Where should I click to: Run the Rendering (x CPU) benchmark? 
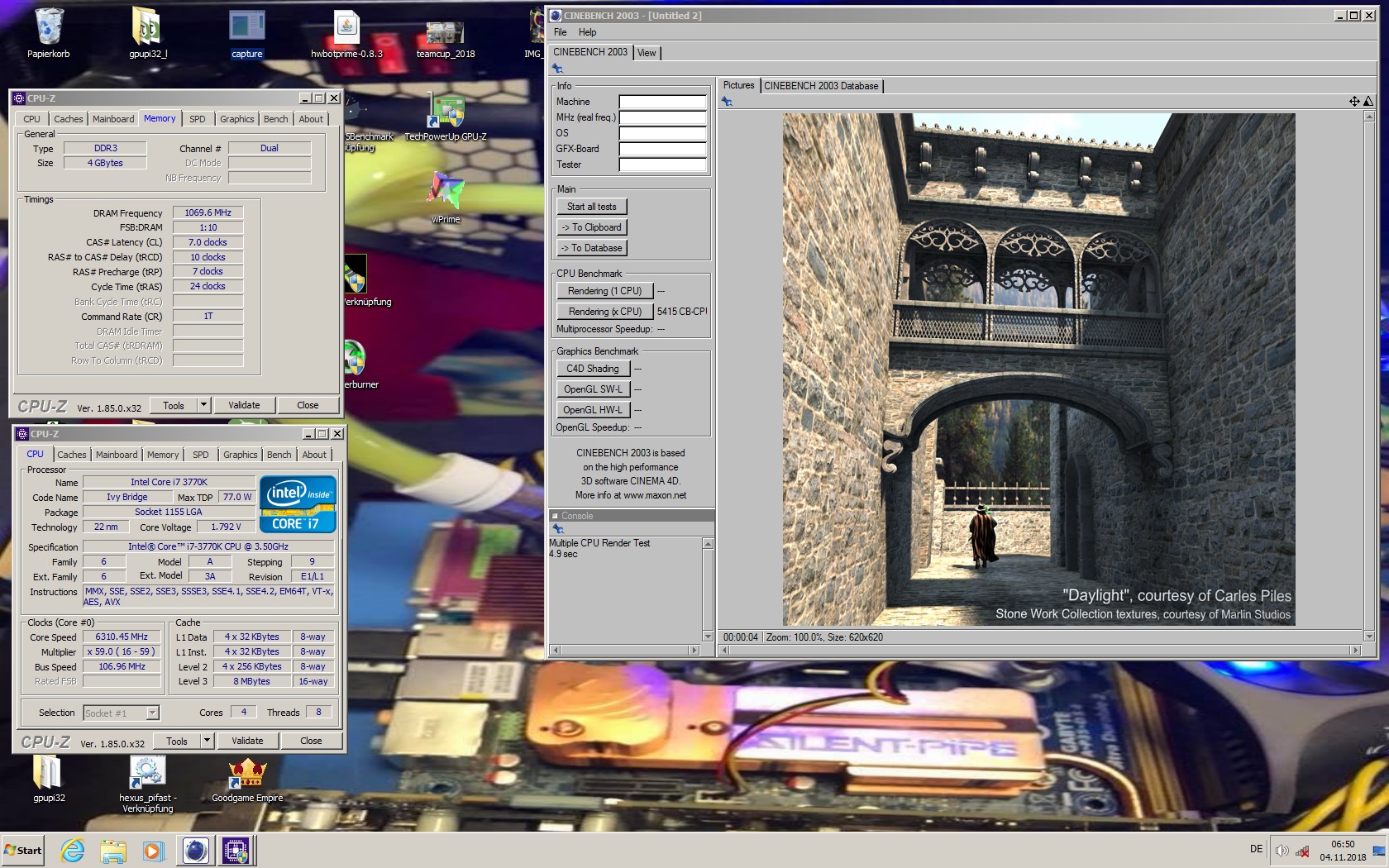604,312
